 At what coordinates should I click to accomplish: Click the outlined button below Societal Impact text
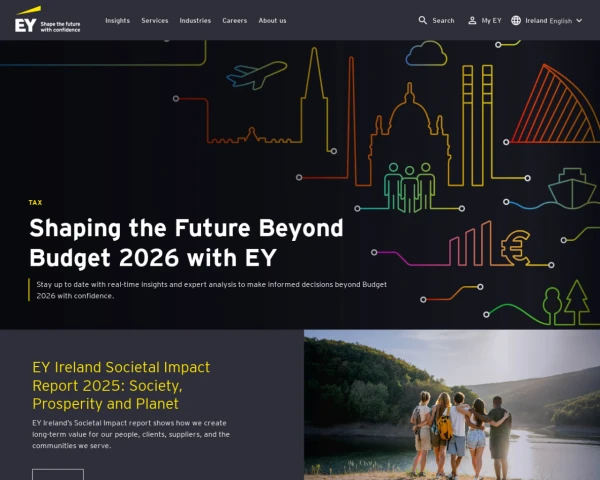[58, 474]
